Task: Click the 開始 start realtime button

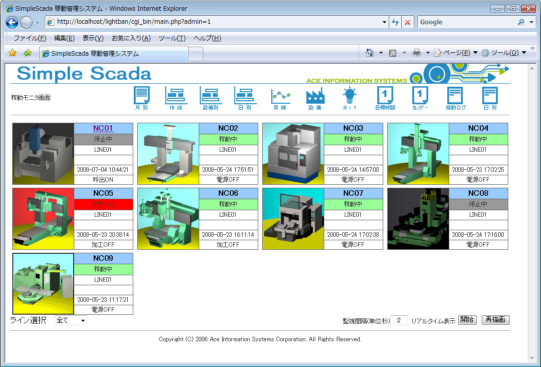Action: (x=467, y=320)
